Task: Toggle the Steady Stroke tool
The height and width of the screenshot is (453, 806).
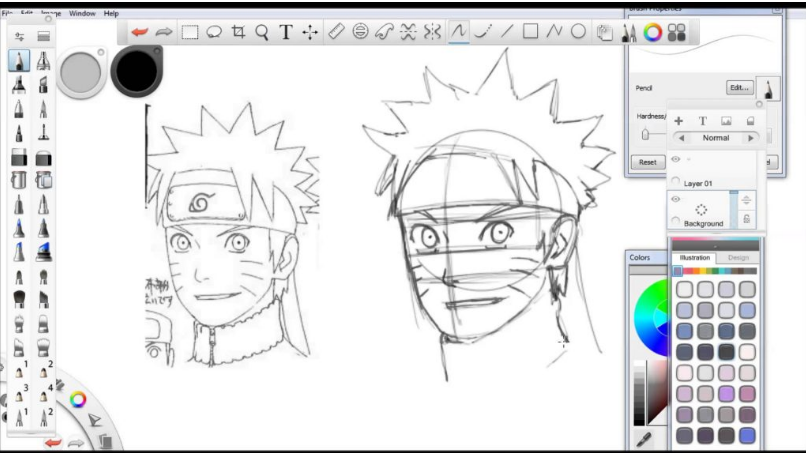Action: (459, 31)
